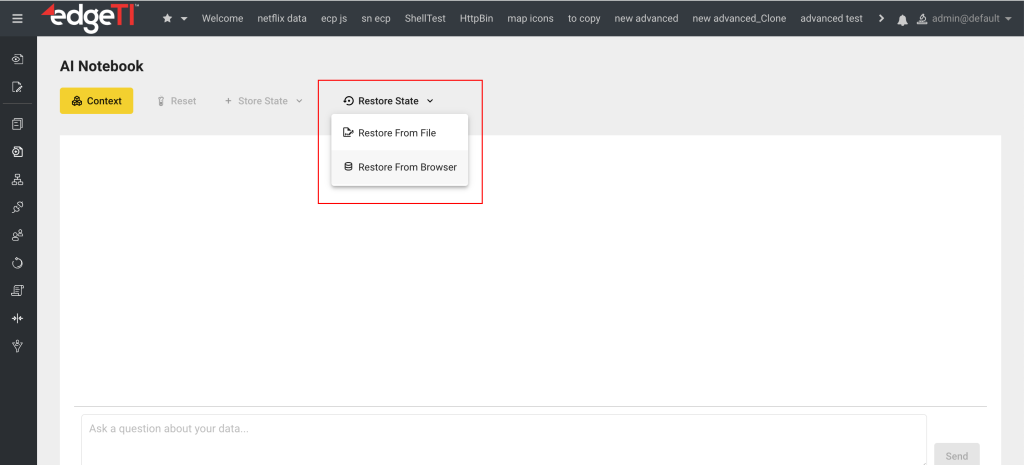The height and width of the screenshot is (465, 1024).
Task: Click the edit page icon in sidebar
Action: pos(17,87)
